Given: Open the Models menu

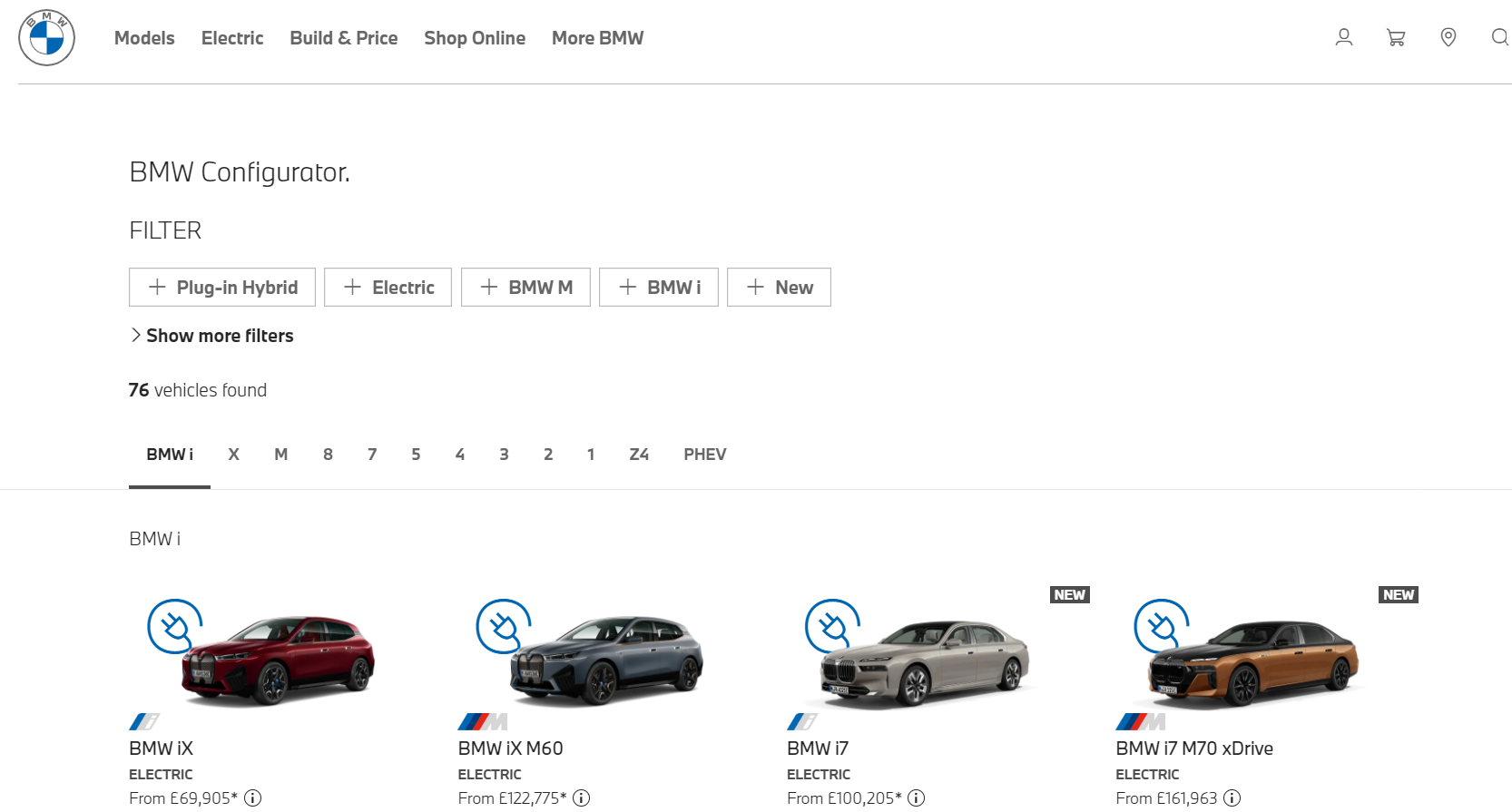Looking at the screenshot, I should pos(144,38).
